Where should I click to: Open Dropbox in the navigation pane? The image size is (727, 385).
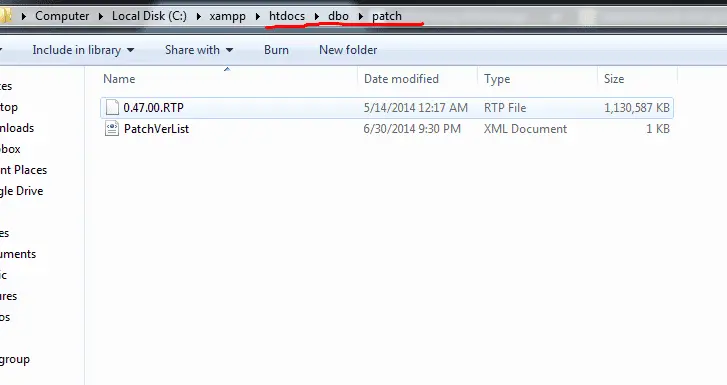(x=10, y=149)
